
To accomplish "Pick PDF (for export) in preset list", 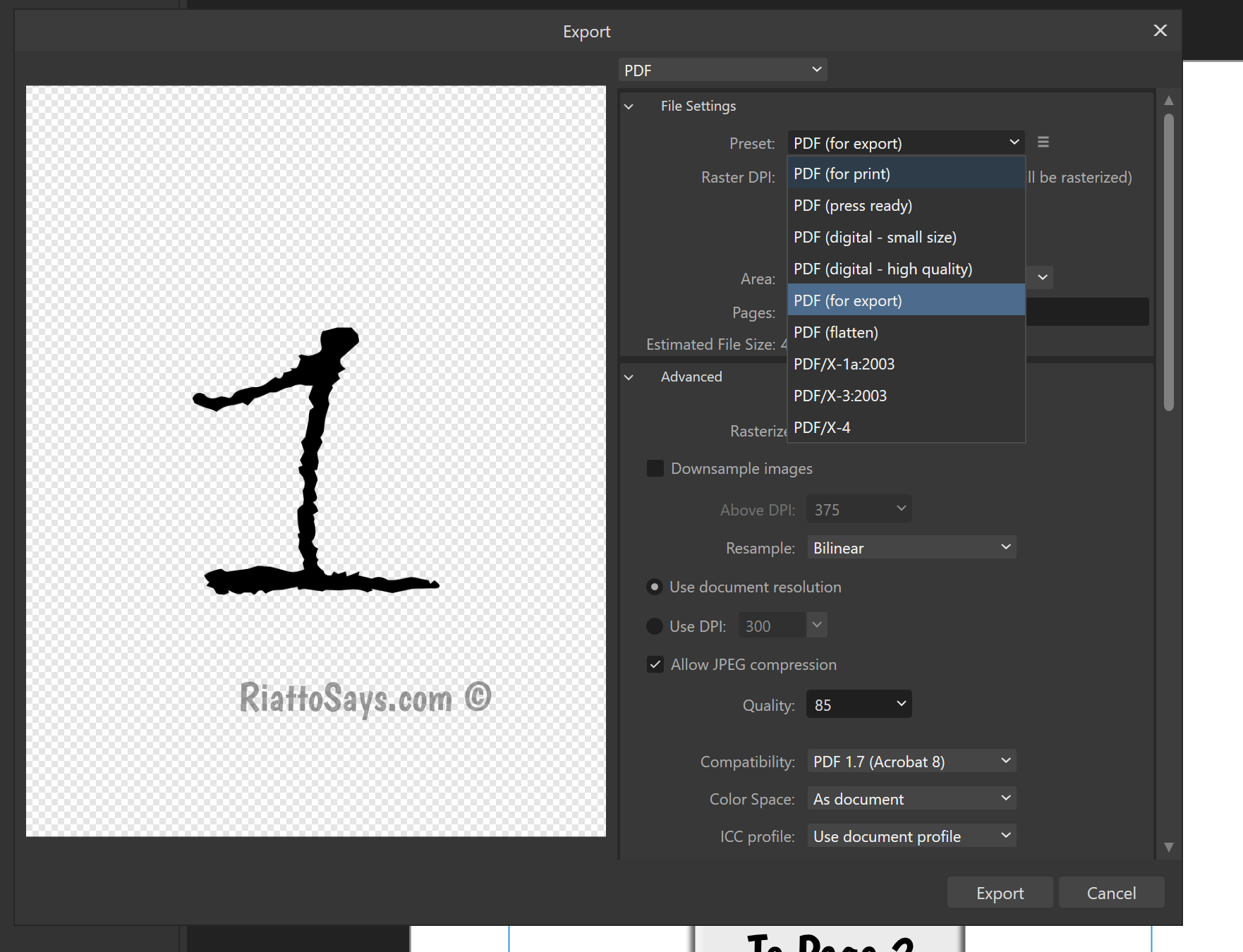I will (906, 300).
